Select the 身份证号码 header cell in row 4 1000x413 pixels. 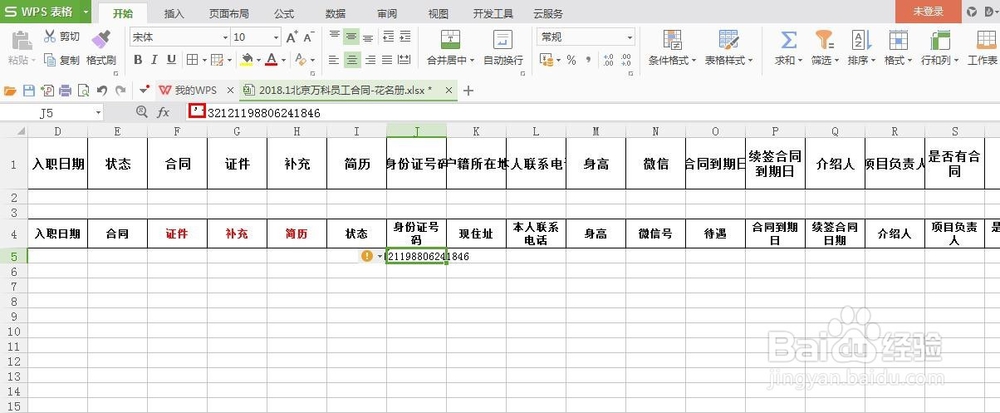pos(416,234)
